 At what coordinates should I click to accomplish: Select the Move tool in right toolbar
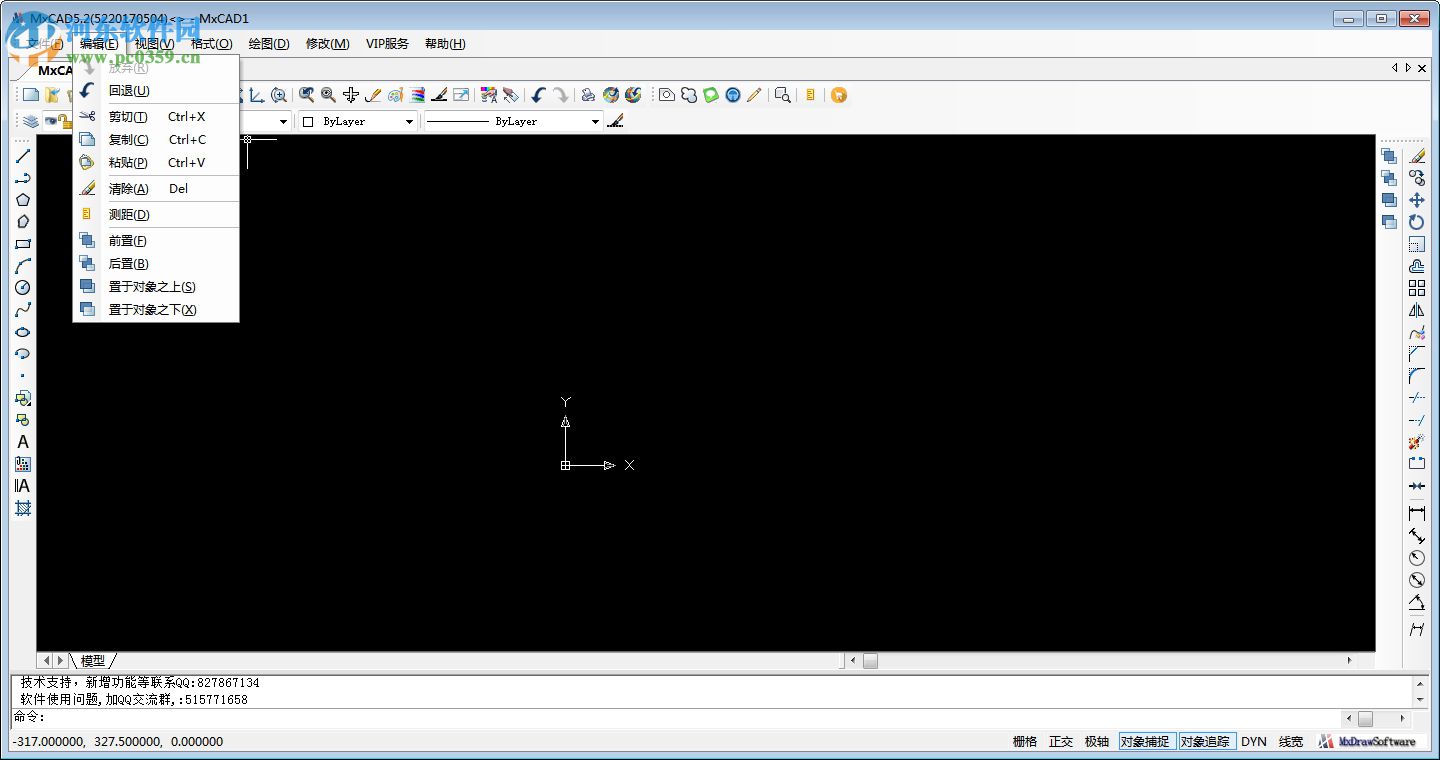1417,200
